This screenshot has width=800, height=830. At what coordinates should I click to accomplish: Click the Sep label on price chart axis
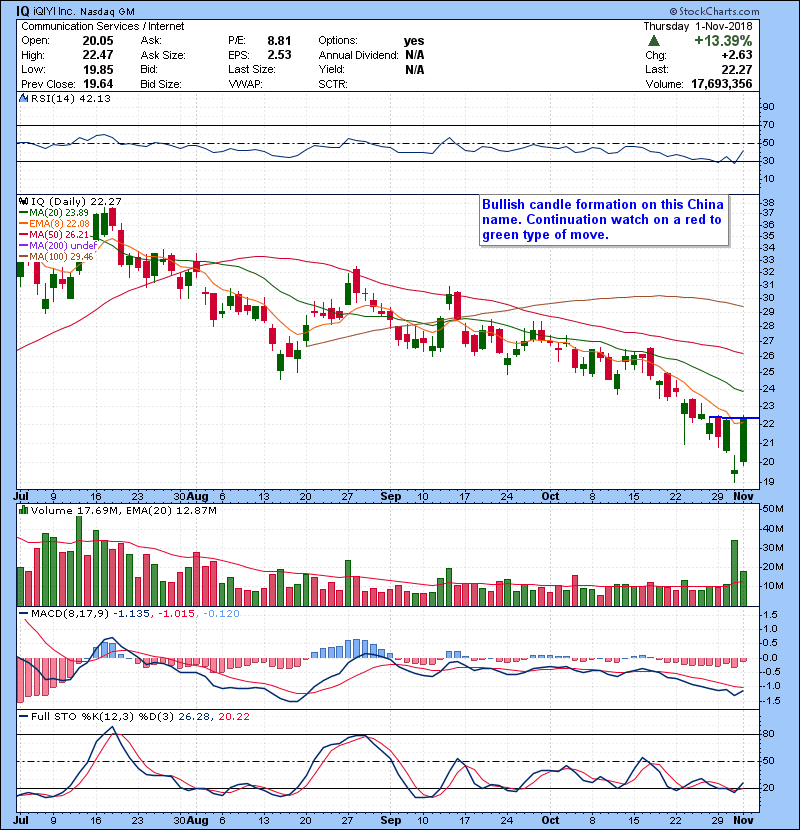[x=391, y=497]
